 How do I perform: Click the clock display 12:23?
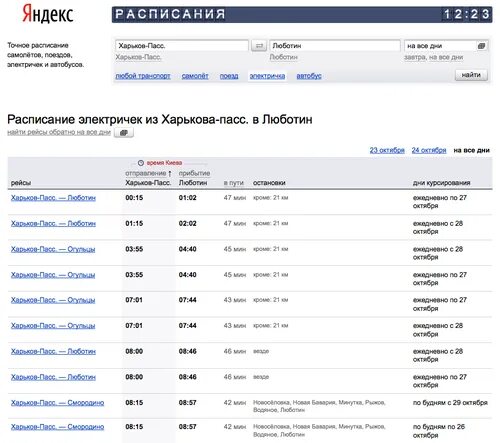coord(466,14)
